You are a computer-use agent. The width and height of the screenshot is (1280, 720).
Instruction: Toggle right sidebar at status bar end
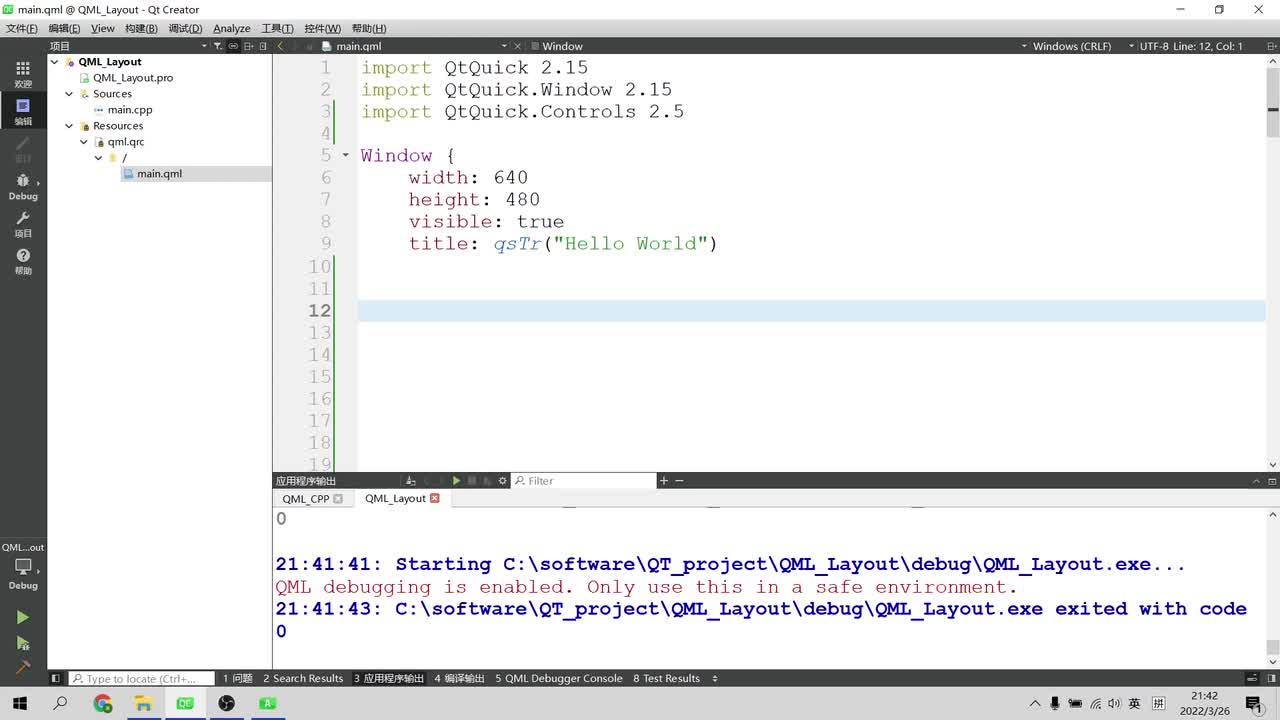pyautogui.click(x=1270, y=678)
